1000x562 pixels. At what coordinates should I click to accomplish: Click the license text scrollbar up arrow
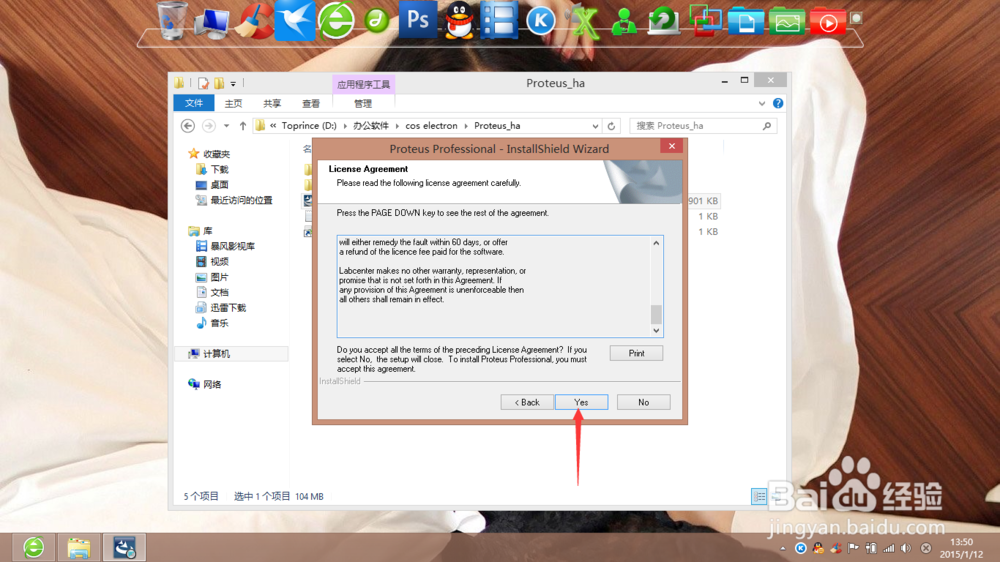pos(656,243)
